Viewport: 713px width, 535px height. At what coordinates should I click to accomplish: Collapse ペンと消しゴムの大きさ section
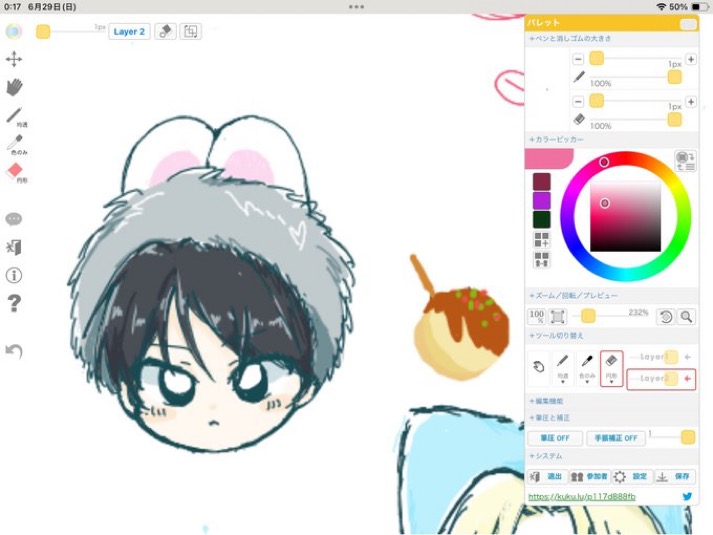(612, 39)
